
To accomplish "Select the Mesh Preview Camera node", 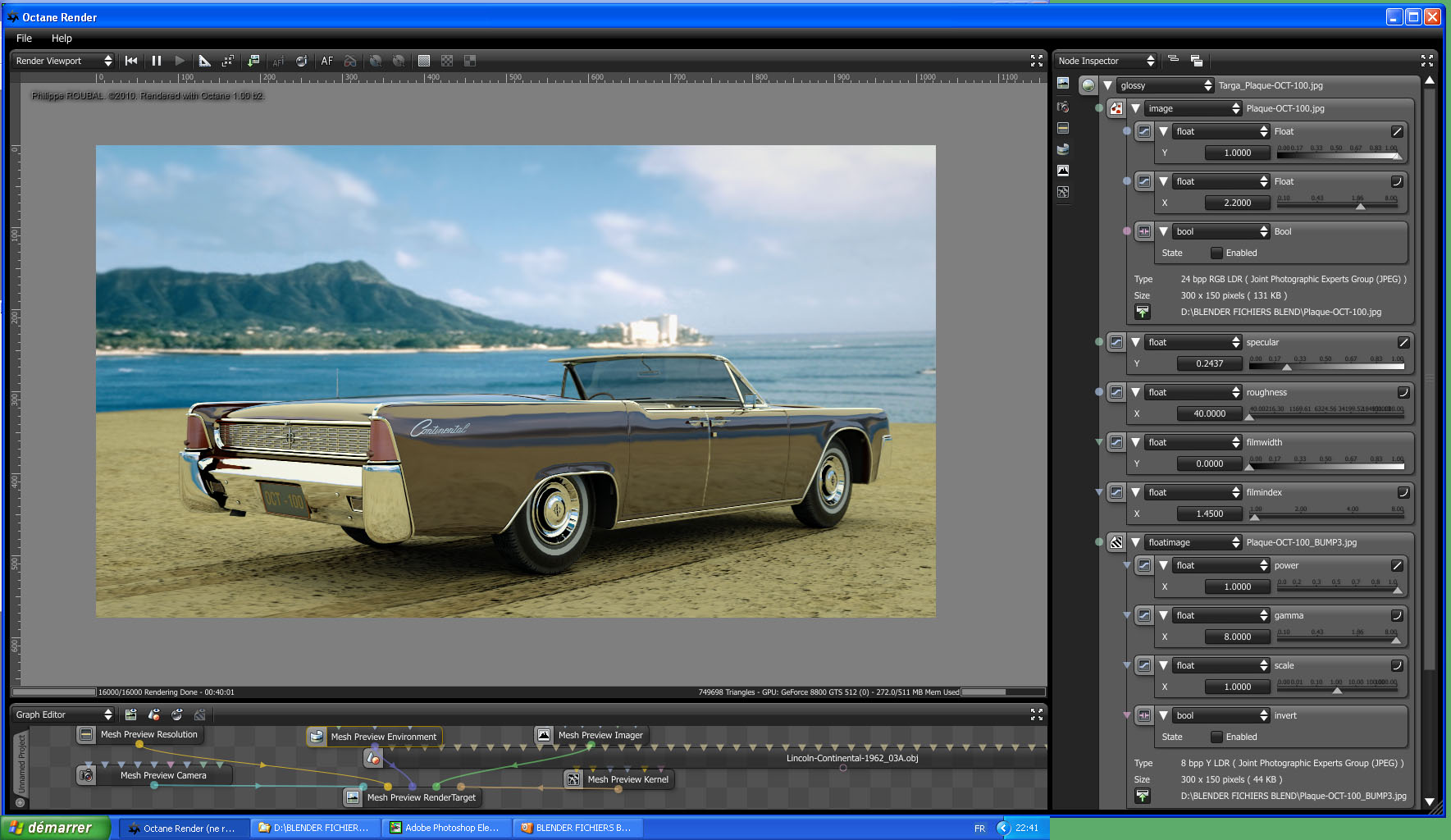I will (x=154, y=775).
